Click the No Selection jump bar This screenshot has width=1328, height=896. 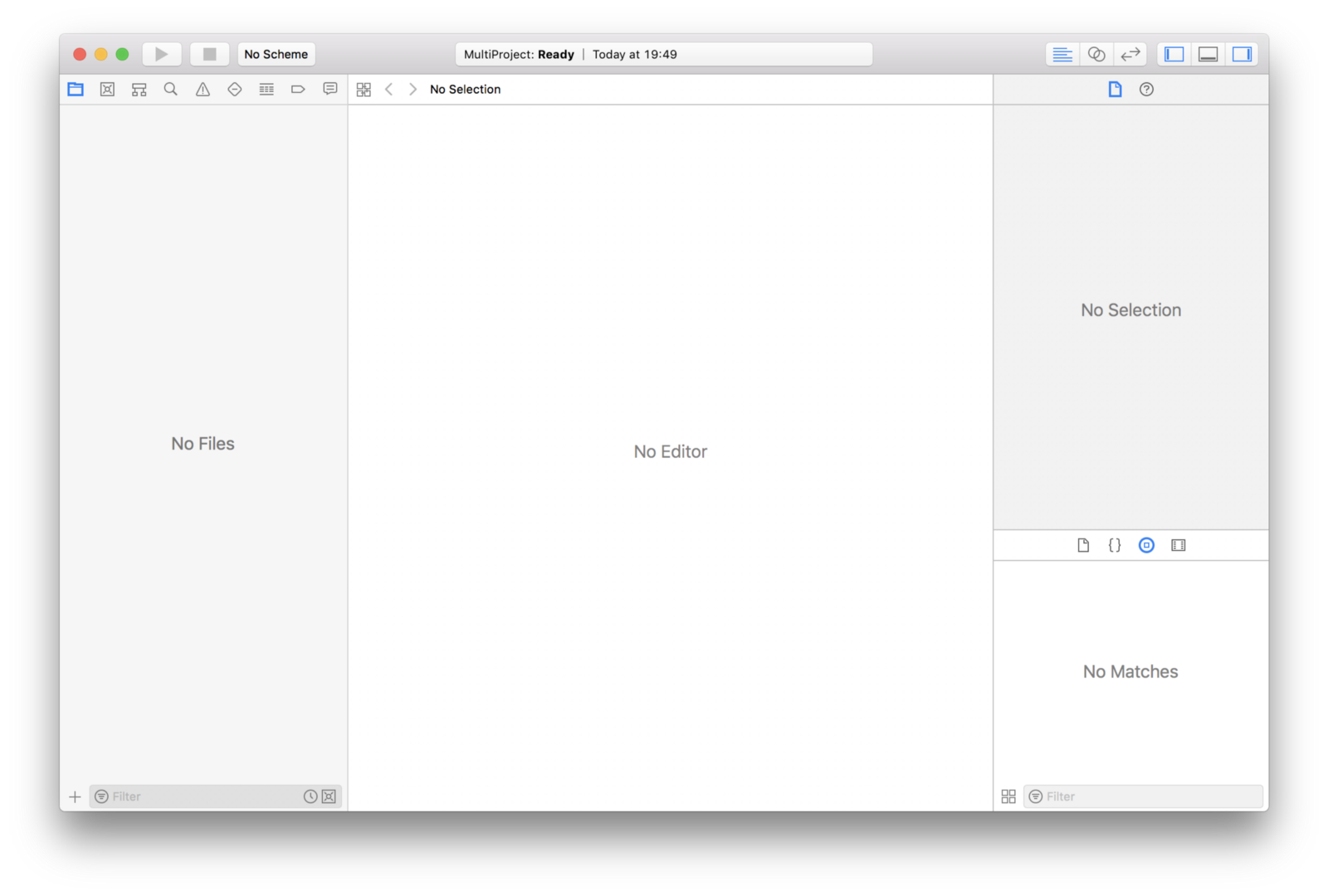(x=465, y=89)
